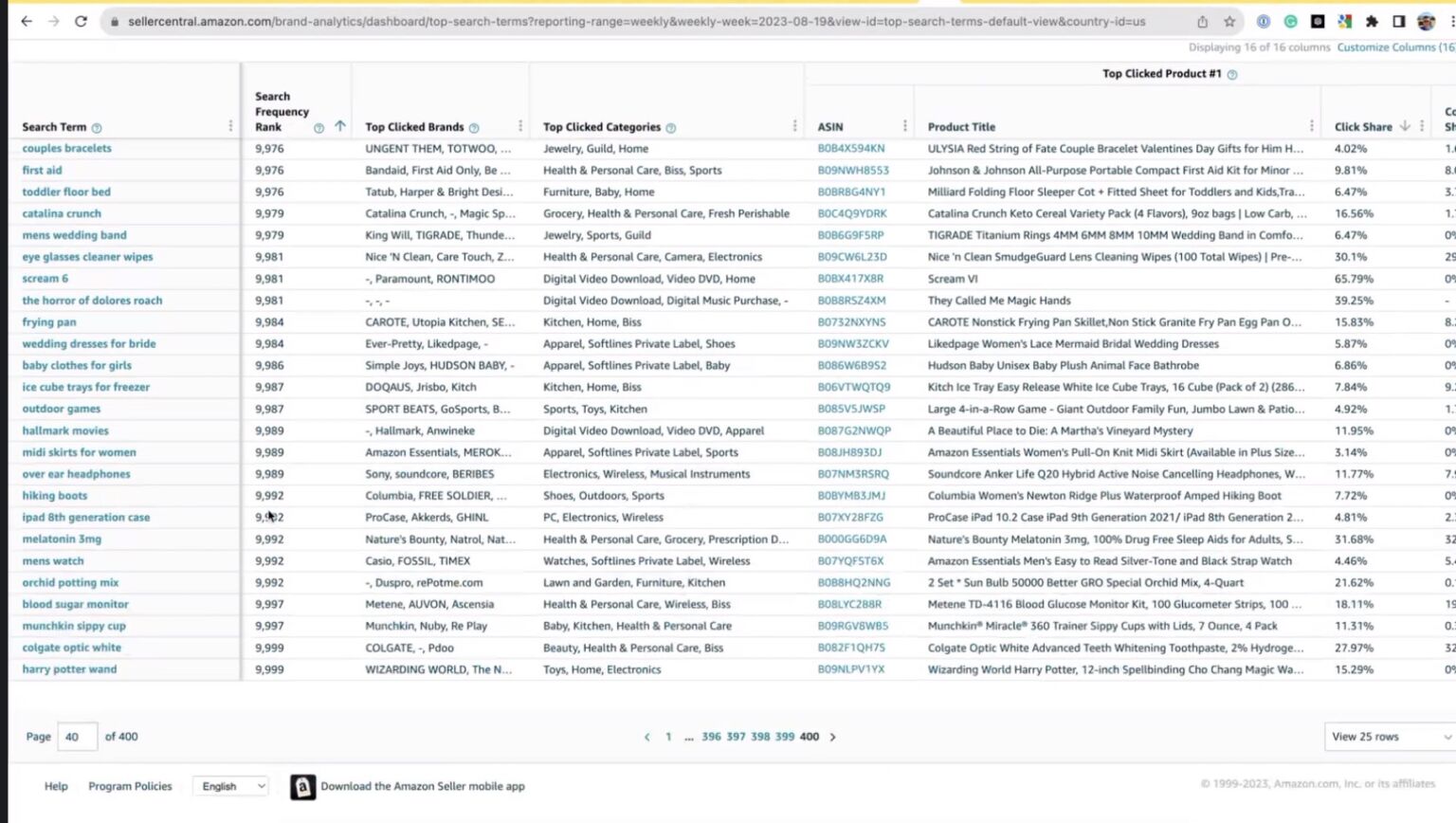This screenshot has height=823, width=1456.
Task: Go back using the browser back arrow
Action: pos(26,21)
